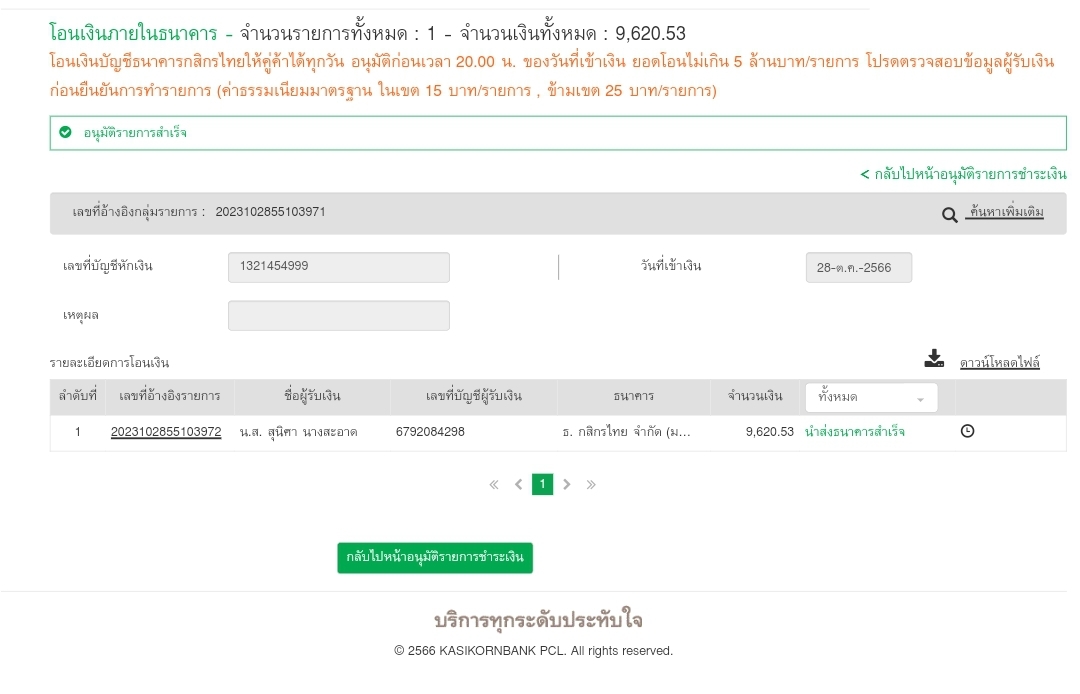Go to first page with double-left arrow
This screenshot has height=694, width=1080.
[x=494, y=485]
